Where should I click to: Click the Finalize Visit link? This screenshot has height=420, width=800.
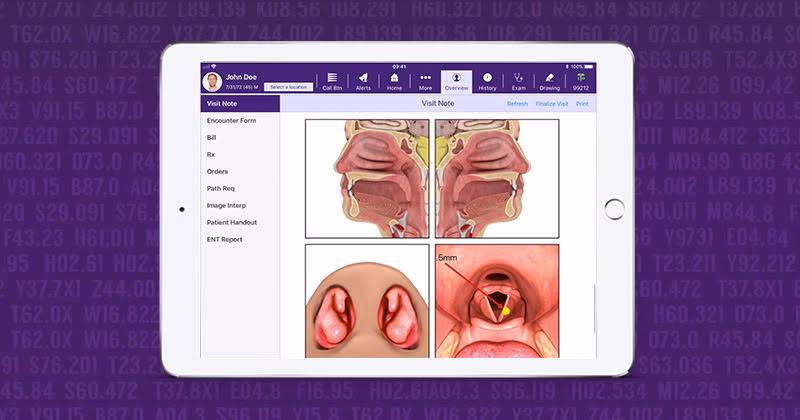(x=551, y=104)
